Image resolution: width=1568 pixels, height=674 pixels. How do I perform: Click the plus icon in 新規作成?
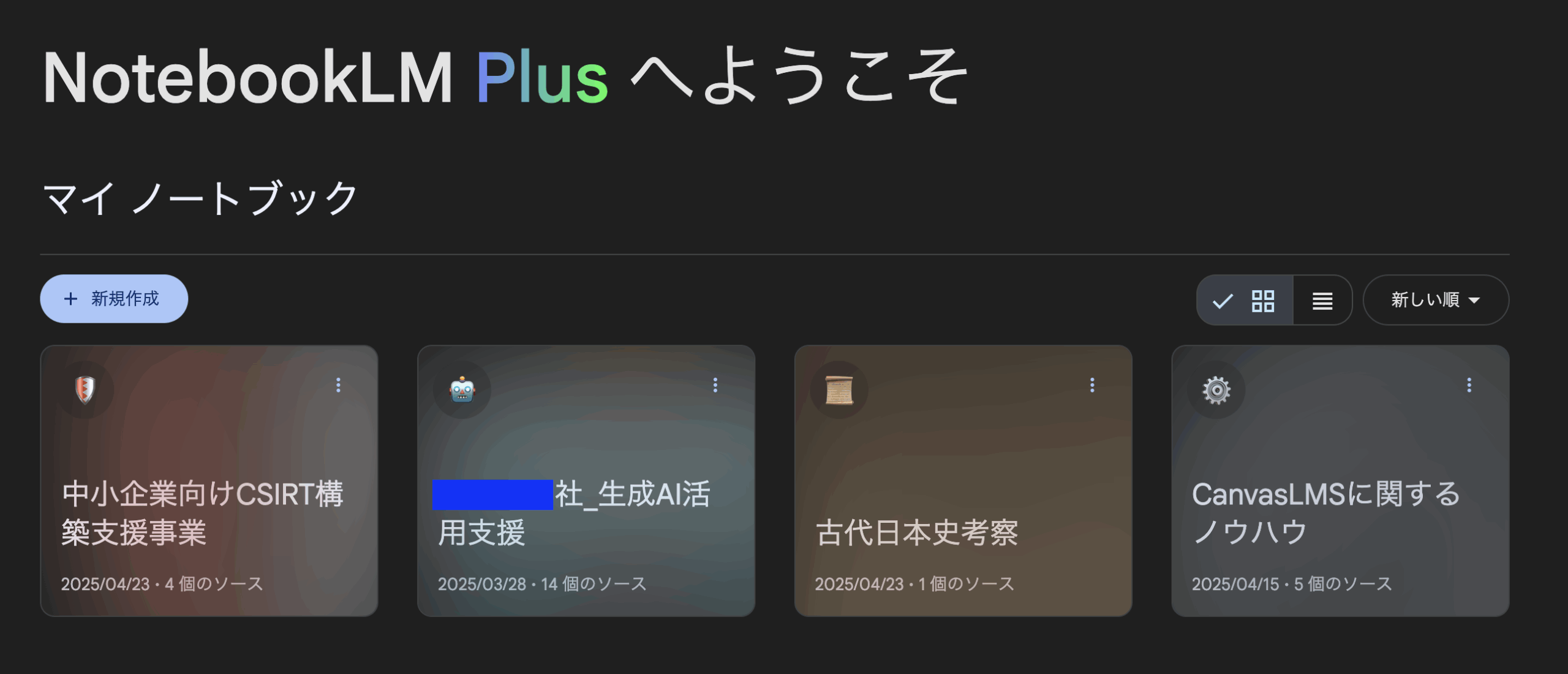pos(70,299)
